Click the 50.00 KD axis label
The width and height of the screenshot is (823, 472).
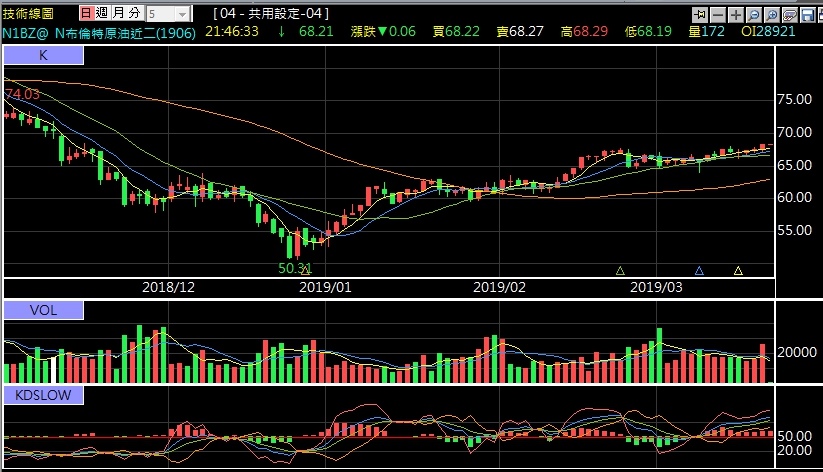[795, 436]
